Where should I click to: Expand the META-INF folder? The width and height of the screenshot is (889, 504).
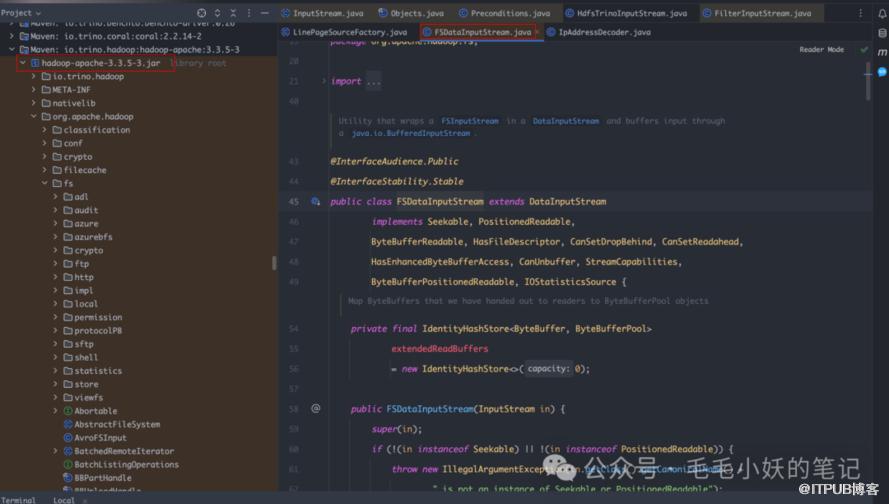pos(33,90)
